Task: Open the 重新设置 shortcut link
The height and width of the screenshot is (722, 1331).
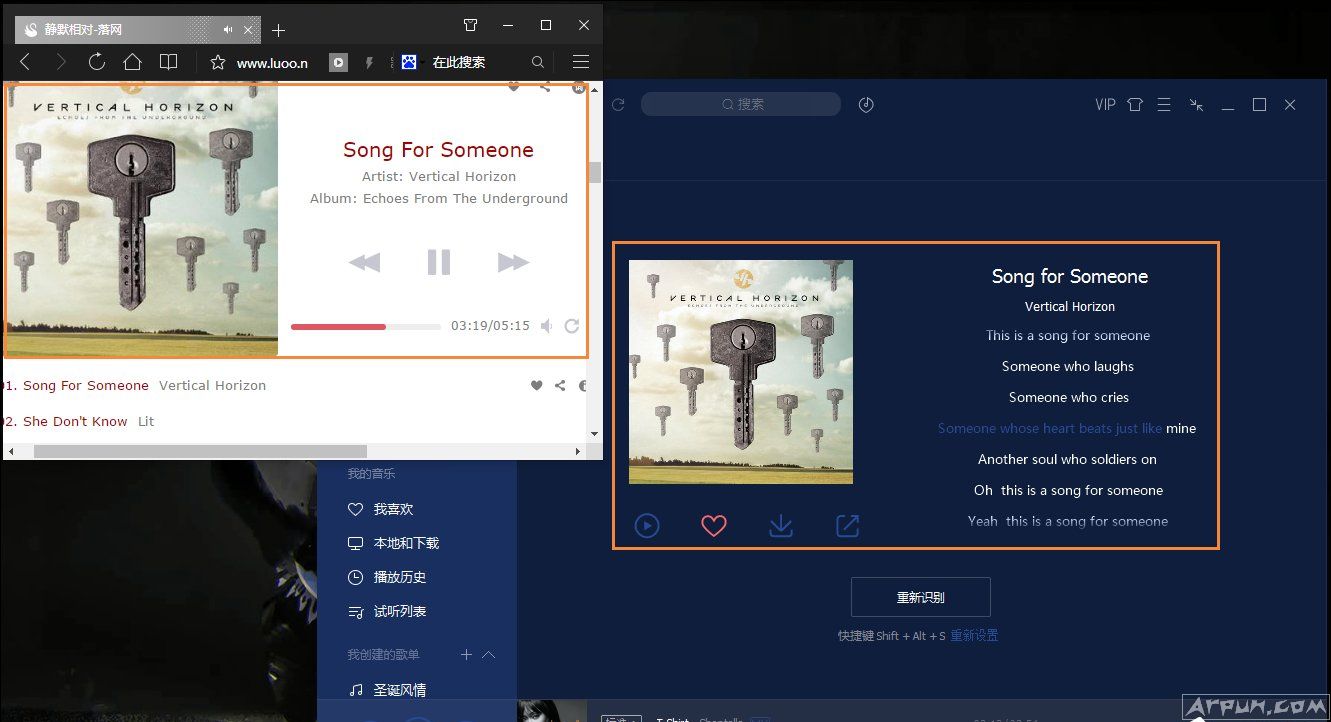Action: click(974, 636)
